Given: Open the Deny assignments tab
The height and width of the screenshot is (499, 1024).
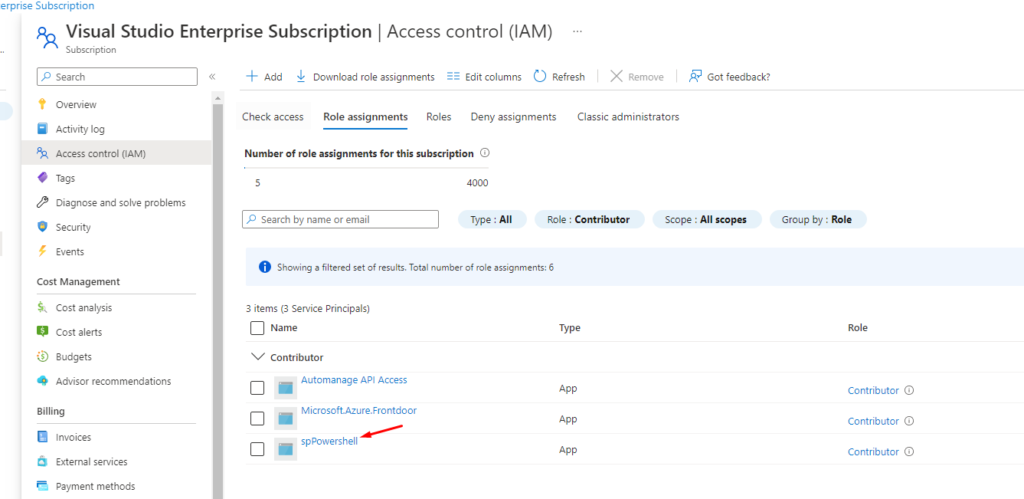Looking at the screenshot, I should 513,117.
